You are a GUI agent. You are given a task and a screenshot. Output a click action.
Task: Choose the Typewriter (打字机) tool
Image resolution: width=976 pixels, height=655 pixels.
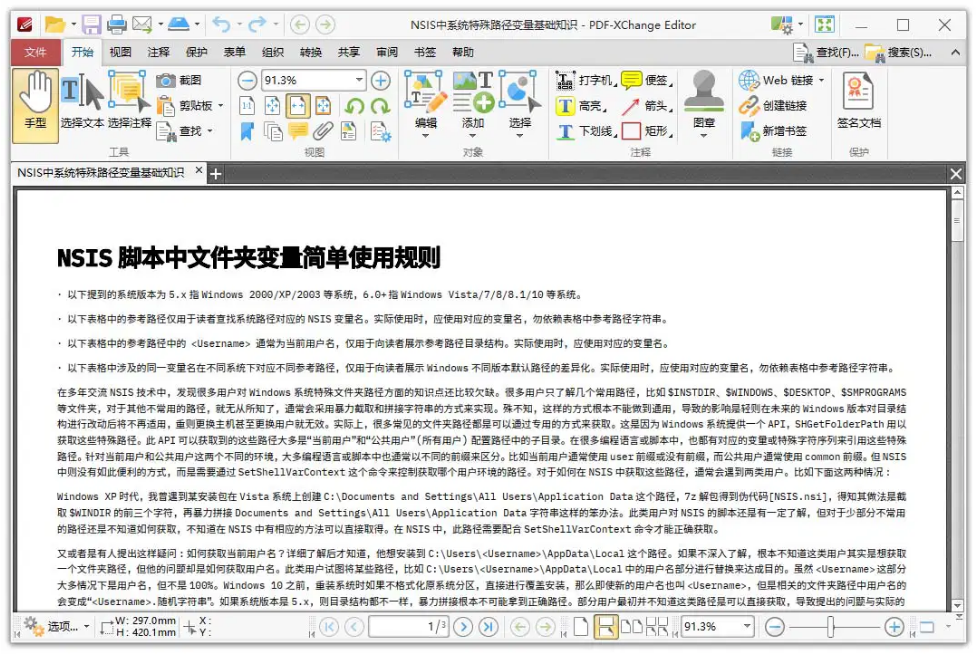click(584, 80)
